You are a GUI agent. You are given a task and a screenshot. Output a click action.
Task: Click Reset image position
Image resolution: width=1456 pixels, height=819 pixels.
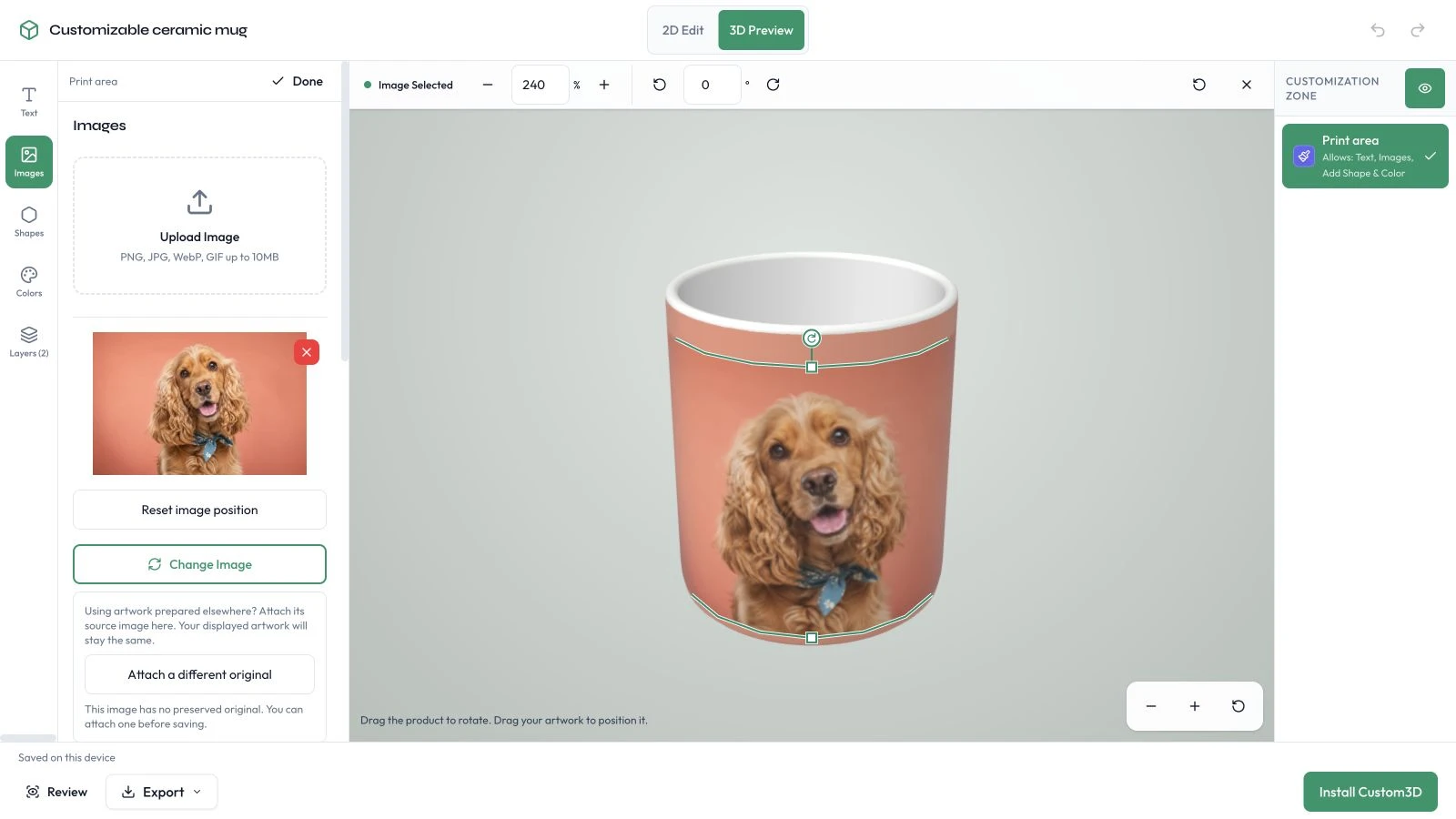tap(199, 510)
